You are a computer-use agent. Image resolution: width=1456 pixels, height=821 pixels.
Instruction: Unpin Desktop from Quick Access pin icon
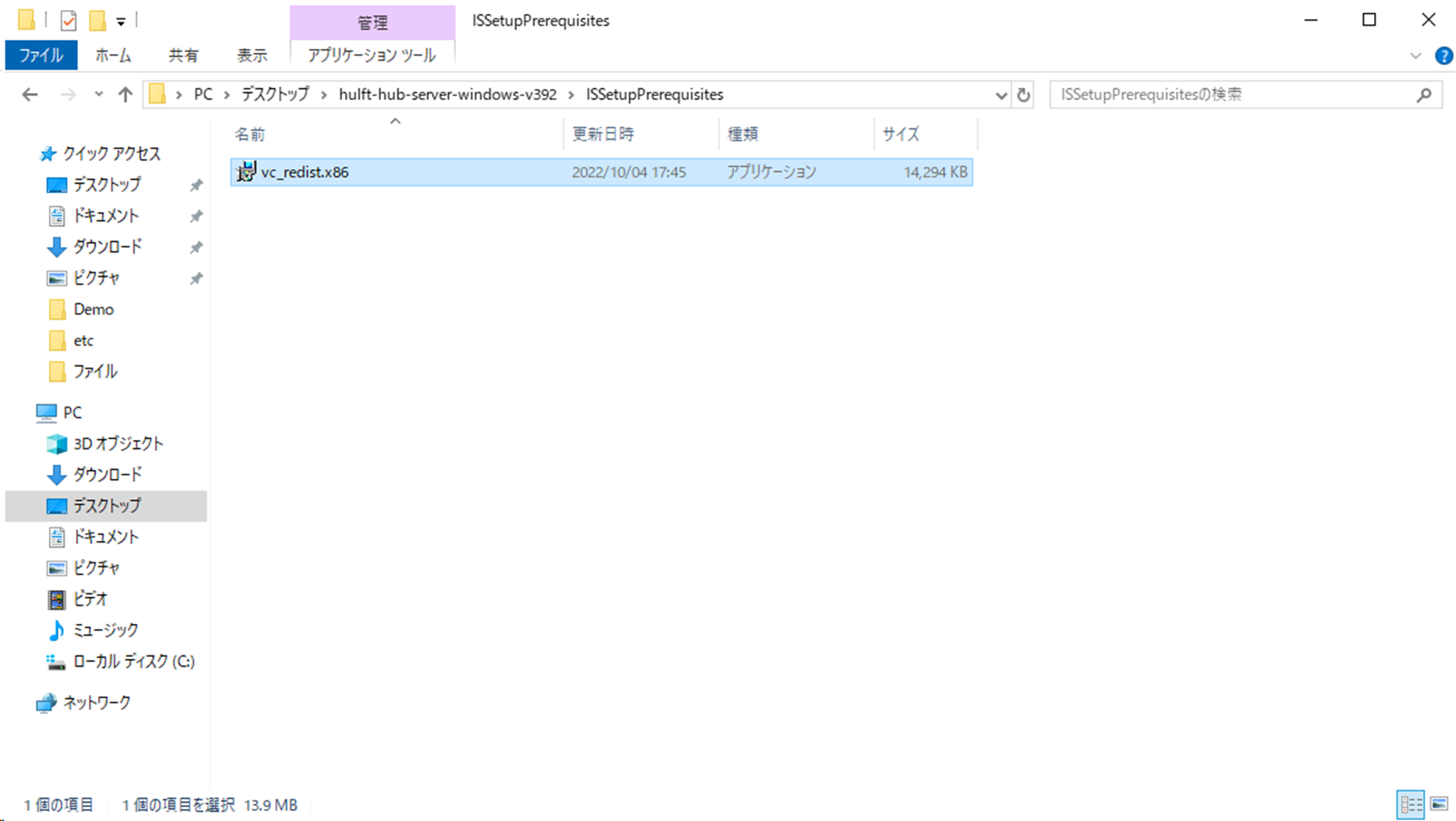point(196,185)
